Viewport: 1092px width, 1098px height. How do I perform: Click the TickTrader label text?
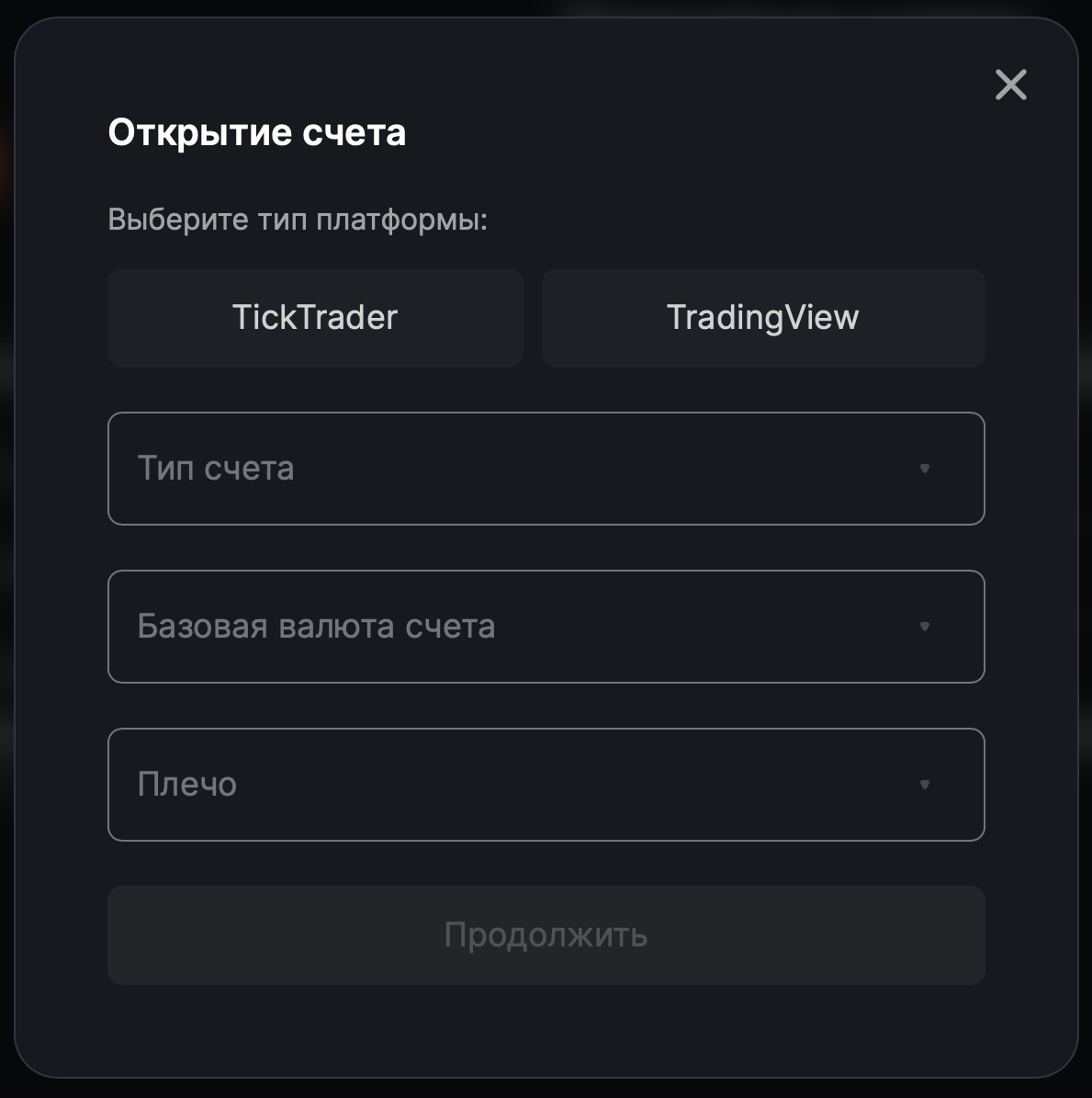[x=315, y=318]
